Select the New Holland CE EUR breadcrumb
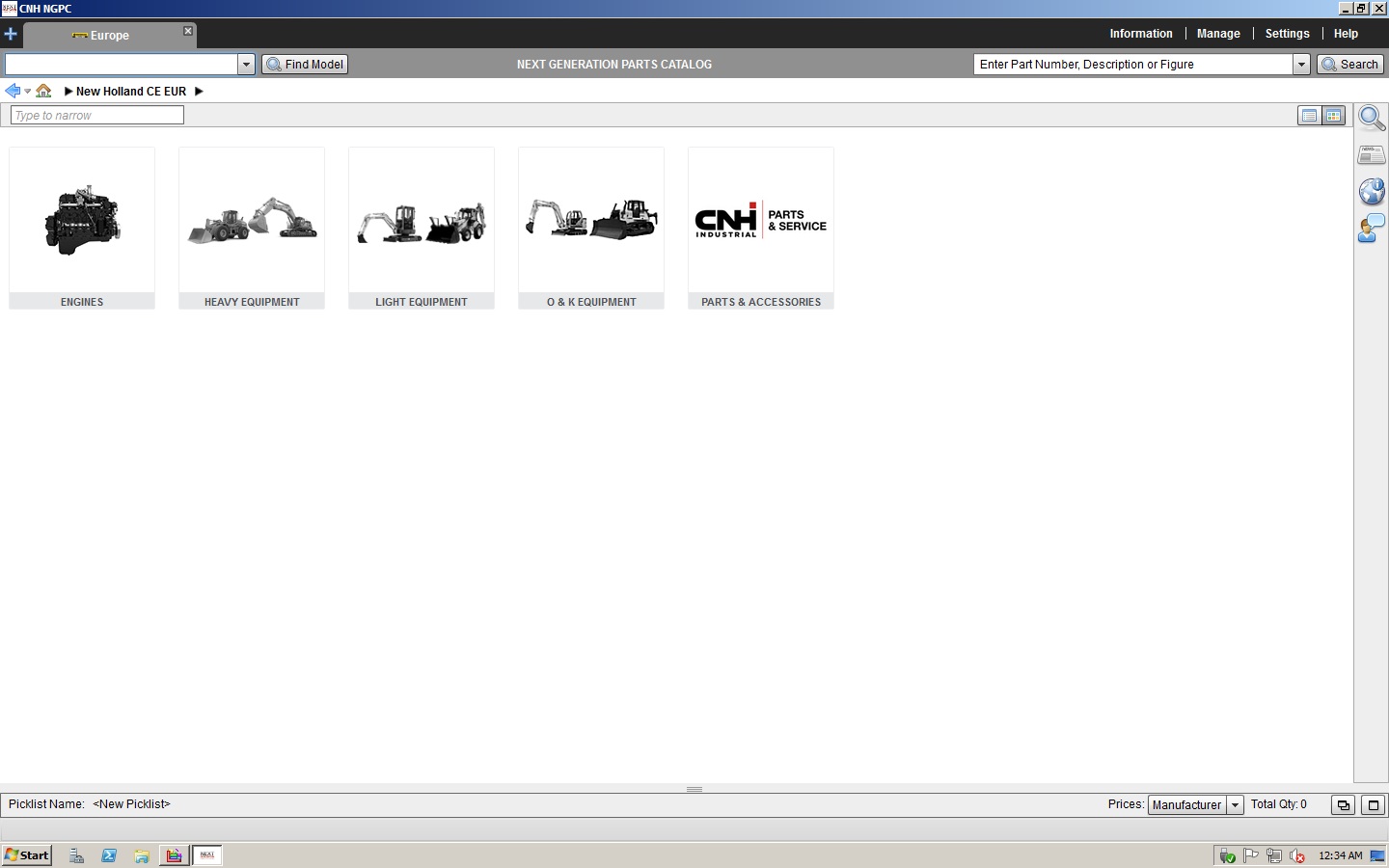The height and width of the screenshot is (868, 1389). pos(131,92)
